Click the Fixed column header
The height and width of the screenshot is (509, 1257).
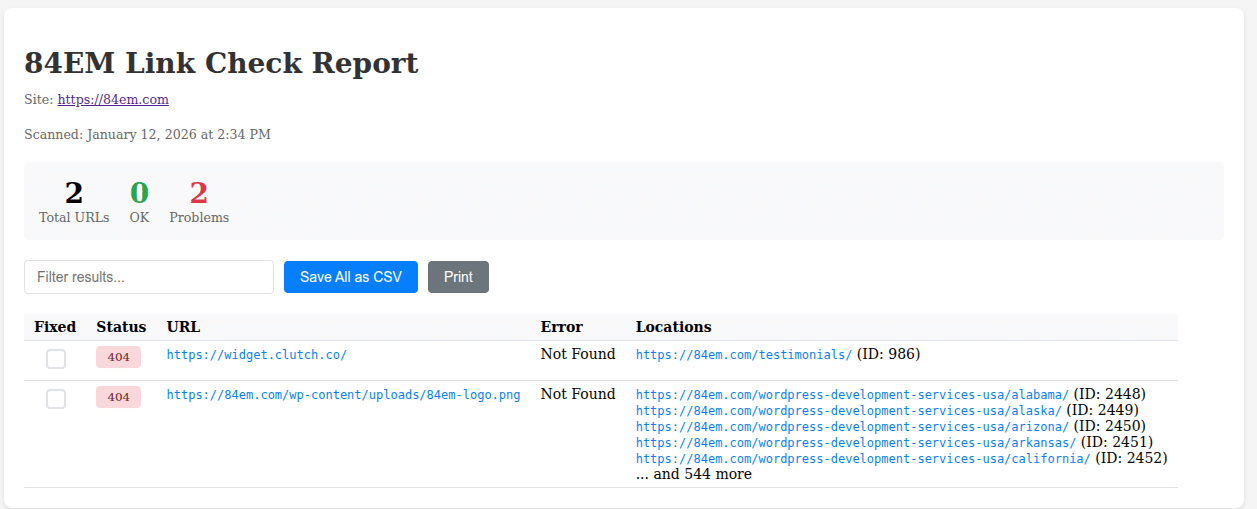point(55,327)
